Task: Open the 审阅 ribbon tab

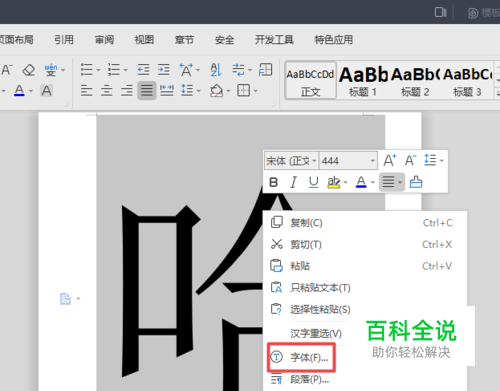Action: point(104,40)
